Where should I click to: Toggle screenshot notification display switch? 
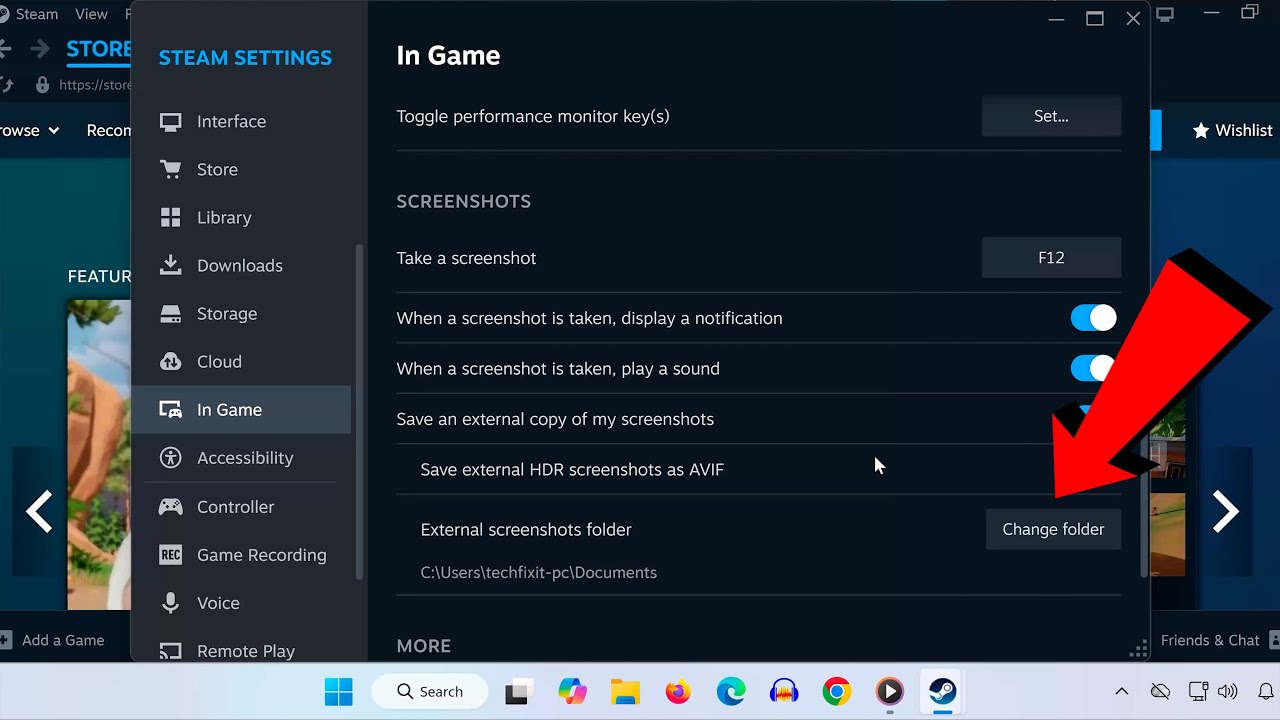[x=1093, y=318]
